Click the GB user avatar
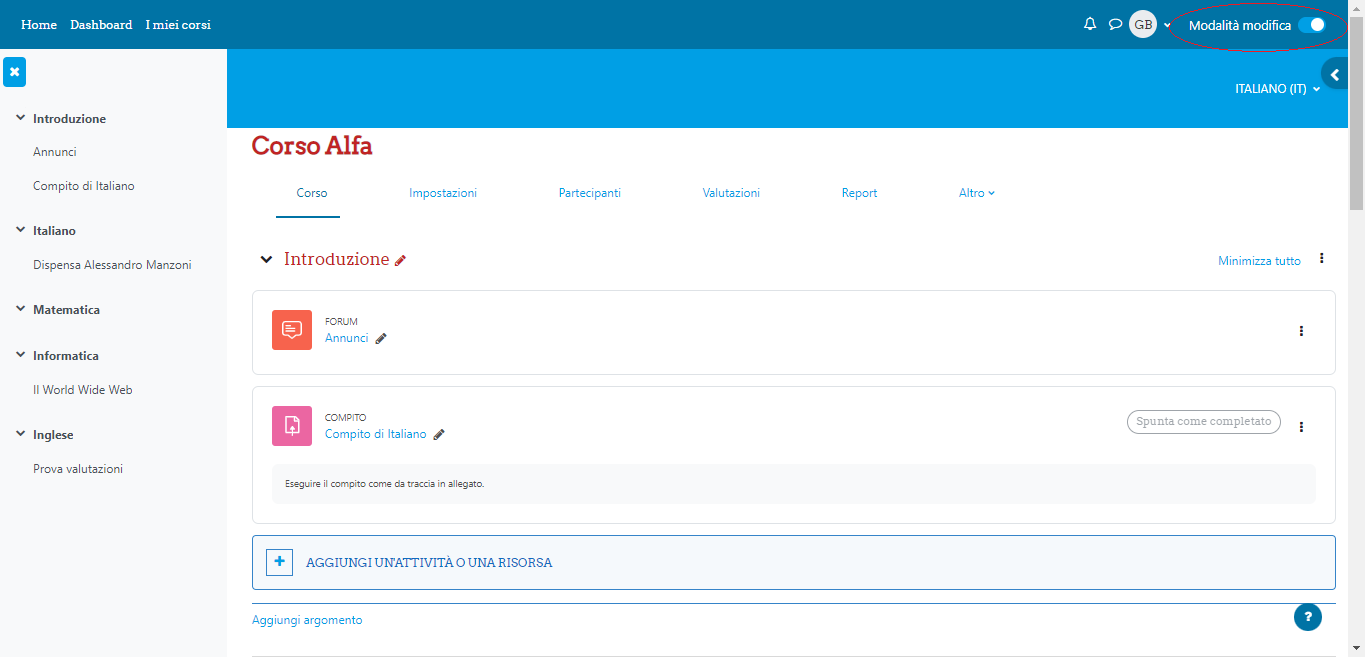Viewport: 1365px width, 657px height. (1143, 24)
